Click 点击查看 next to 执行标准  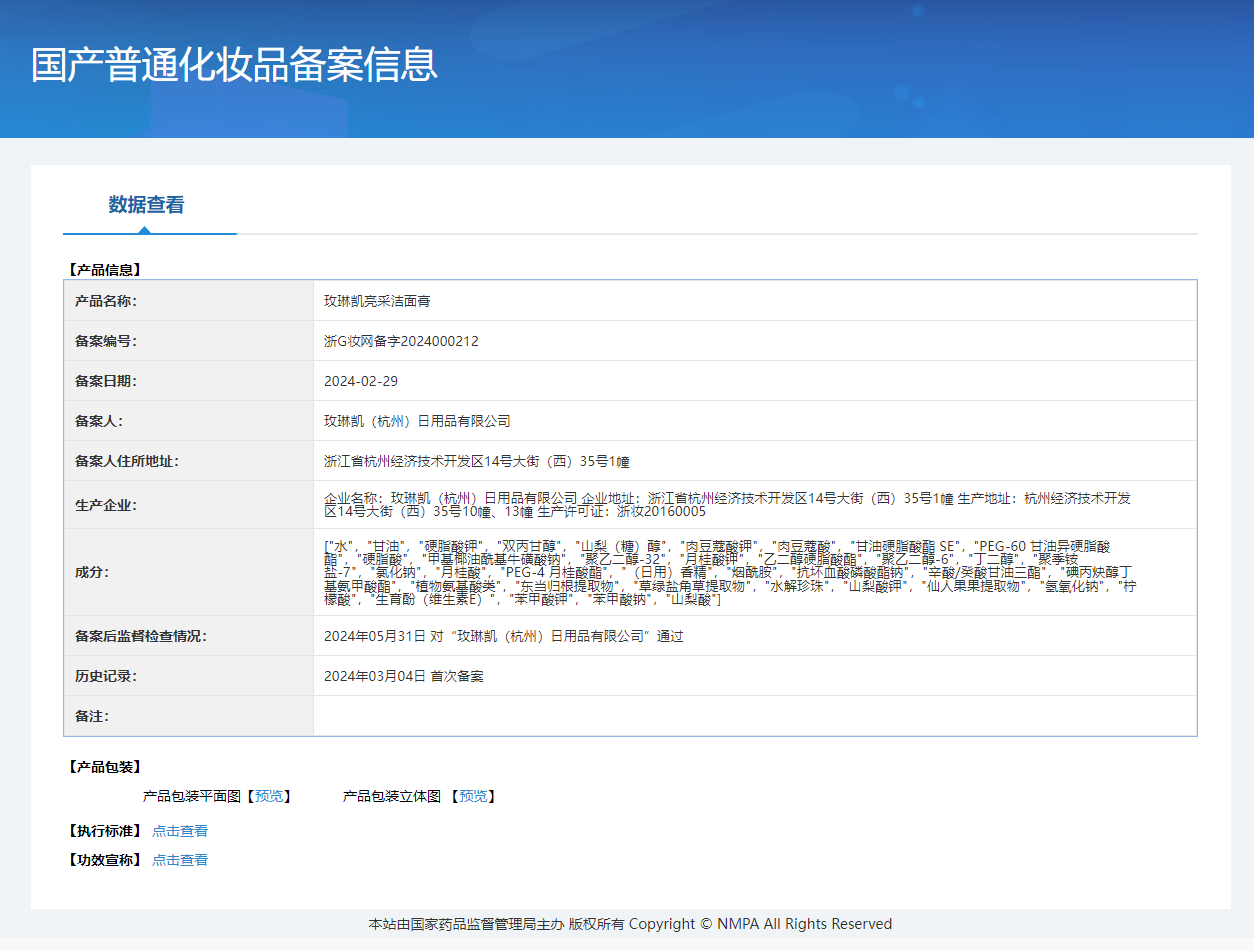point(180,831)
